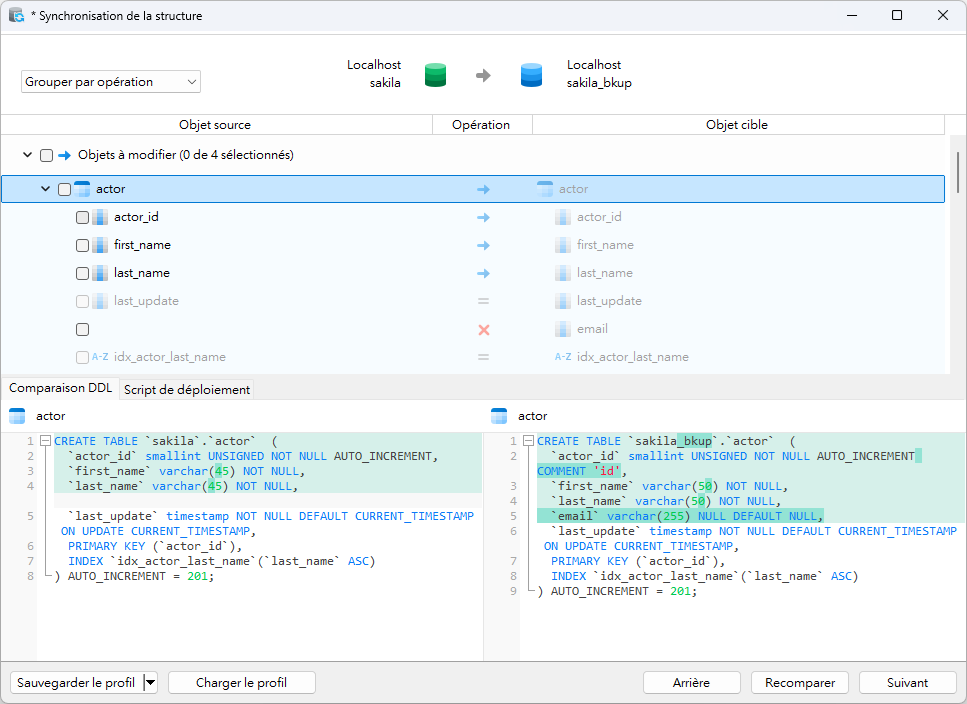Open the Grouper par opération dropdown
967x704 pixels.
point(111,82)
